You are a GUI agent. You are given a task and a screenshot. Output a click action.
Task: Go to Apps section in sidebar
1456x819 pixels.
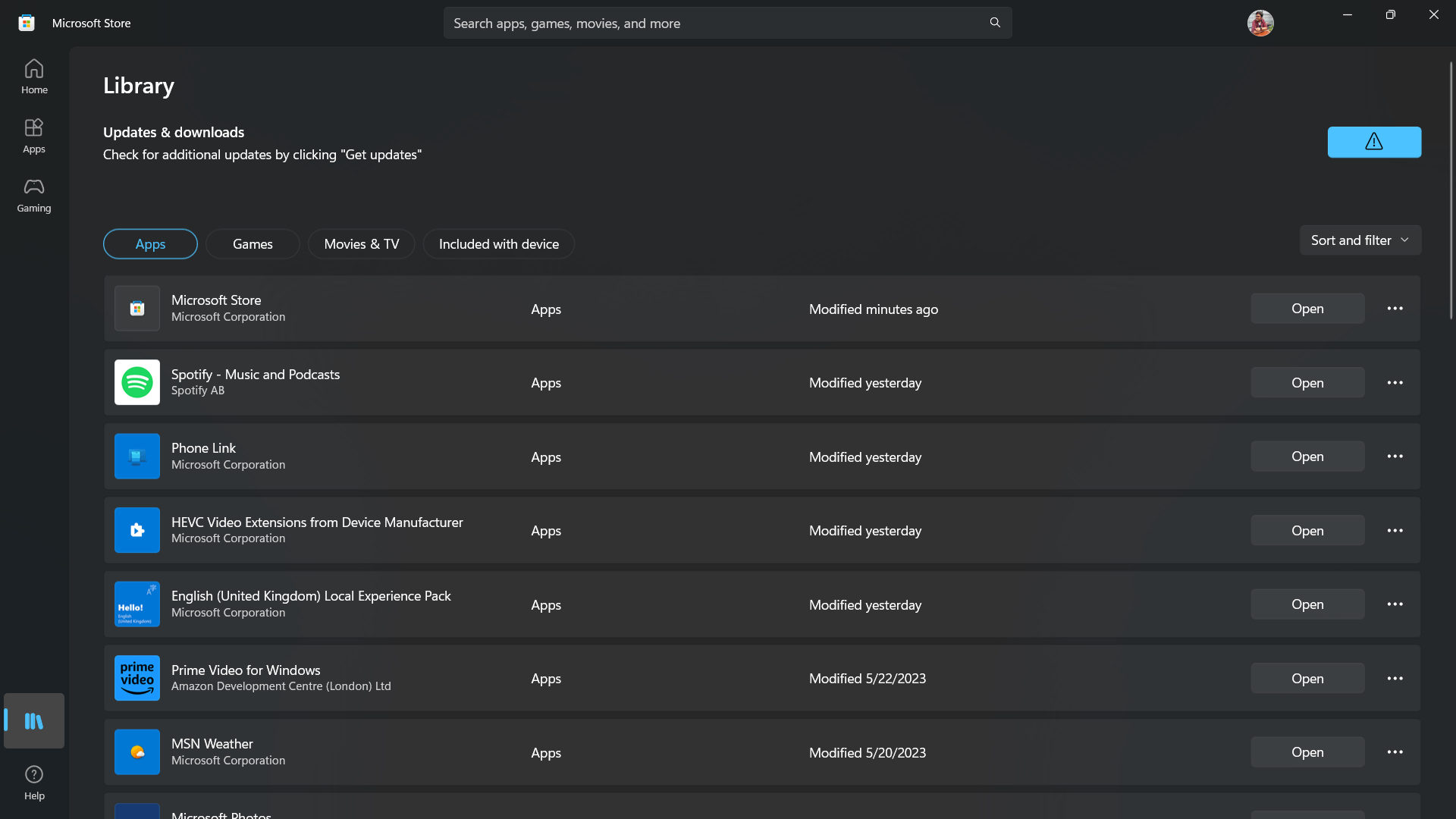(x=34, y=136)
